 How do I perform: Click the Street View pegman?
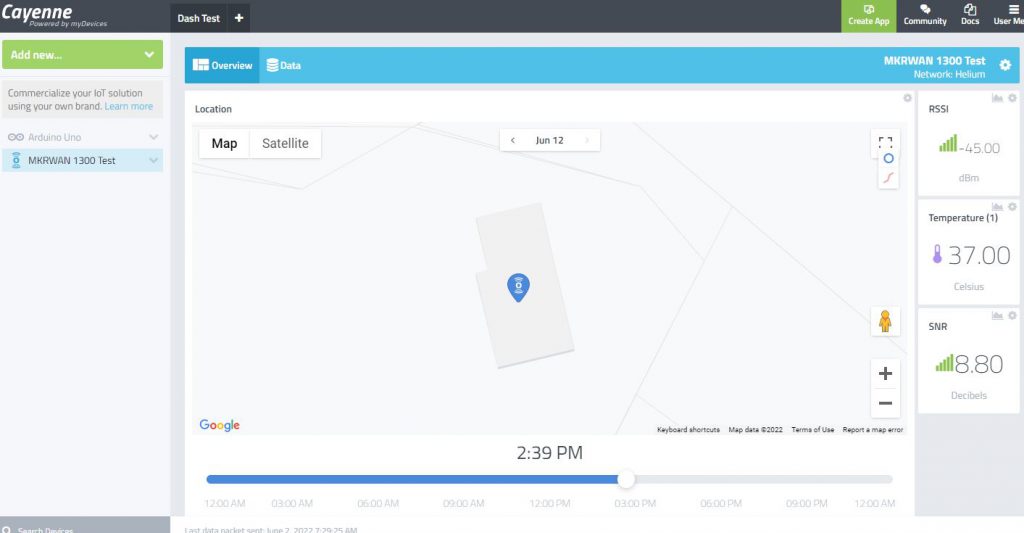click(885, 321)
